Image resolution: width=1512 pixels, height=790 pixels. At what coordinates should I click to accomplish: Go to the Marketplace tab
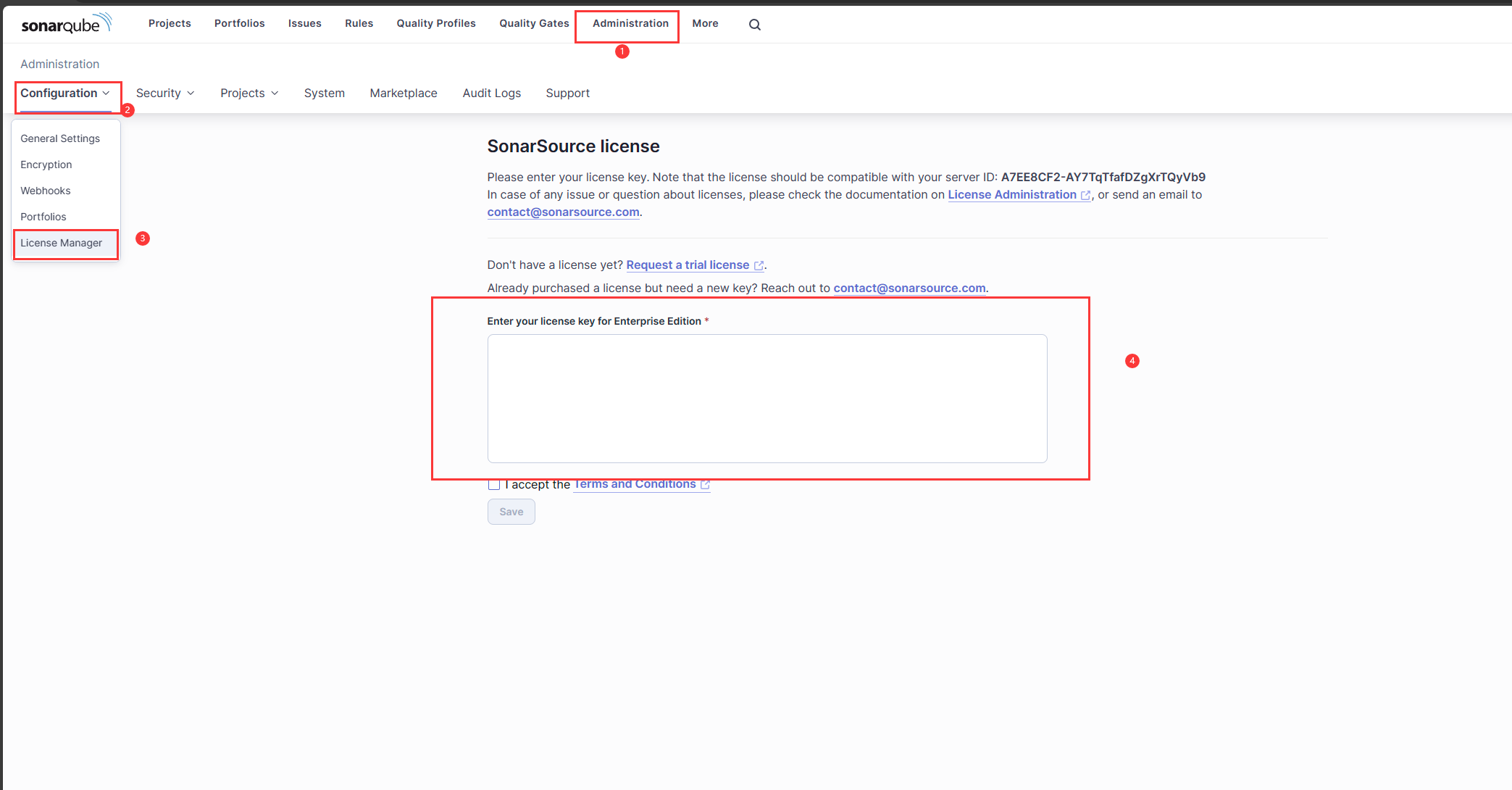(x=404, y=93)
